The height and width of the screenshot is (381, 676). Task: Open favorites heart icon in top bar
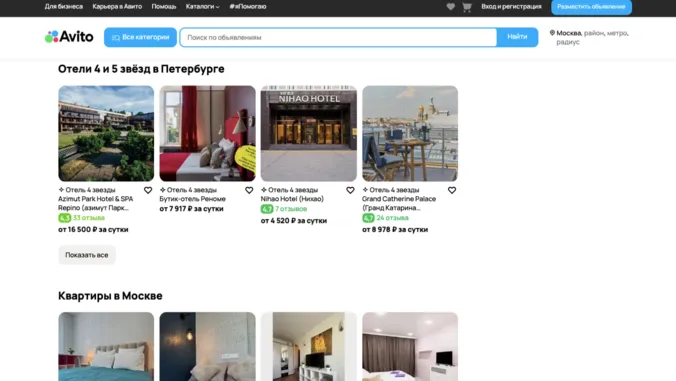pos(451,6)
